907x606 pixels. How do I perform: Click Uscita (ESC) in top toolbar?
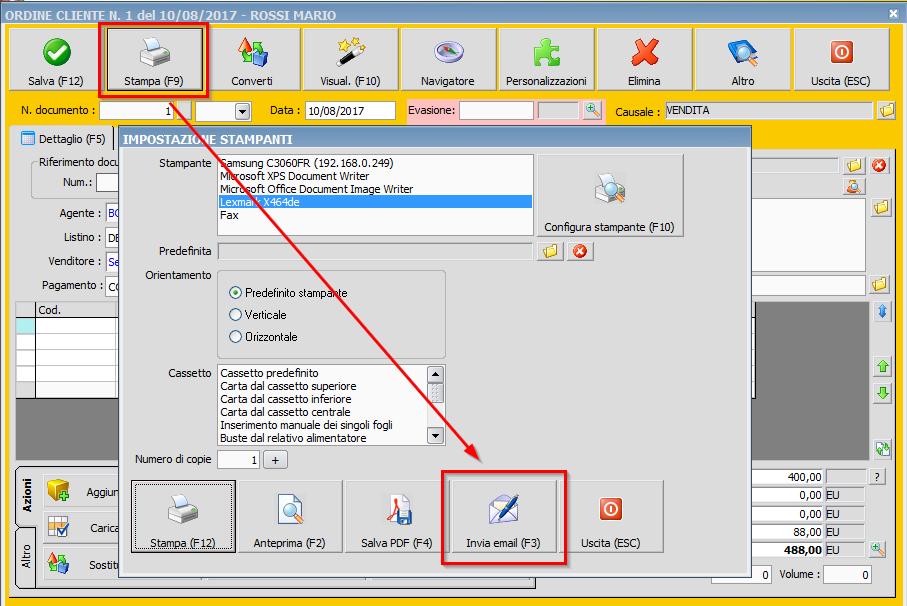tap(841, 60)
